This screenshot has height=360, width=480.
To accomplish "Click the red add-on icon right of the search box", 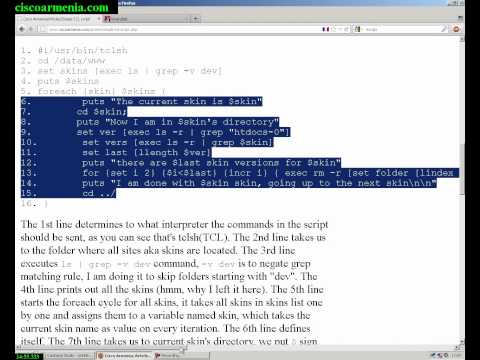I will point(456,29).
